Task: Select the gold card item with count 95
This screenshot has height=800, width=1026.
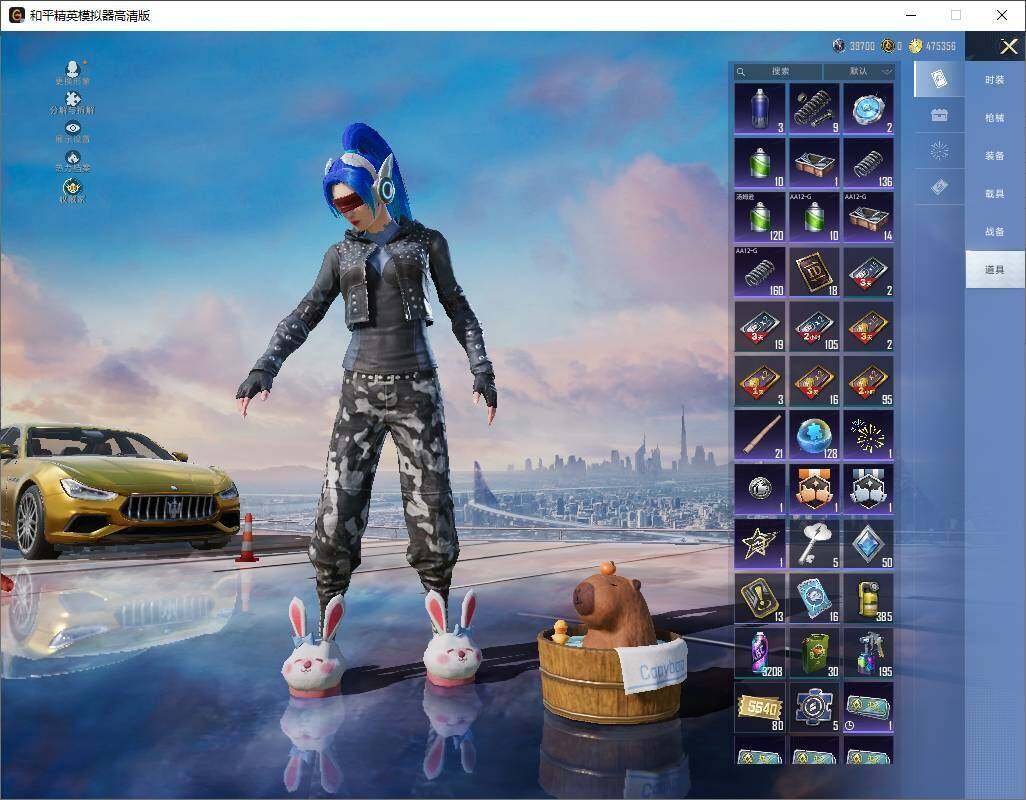Action: pos(868,381)
